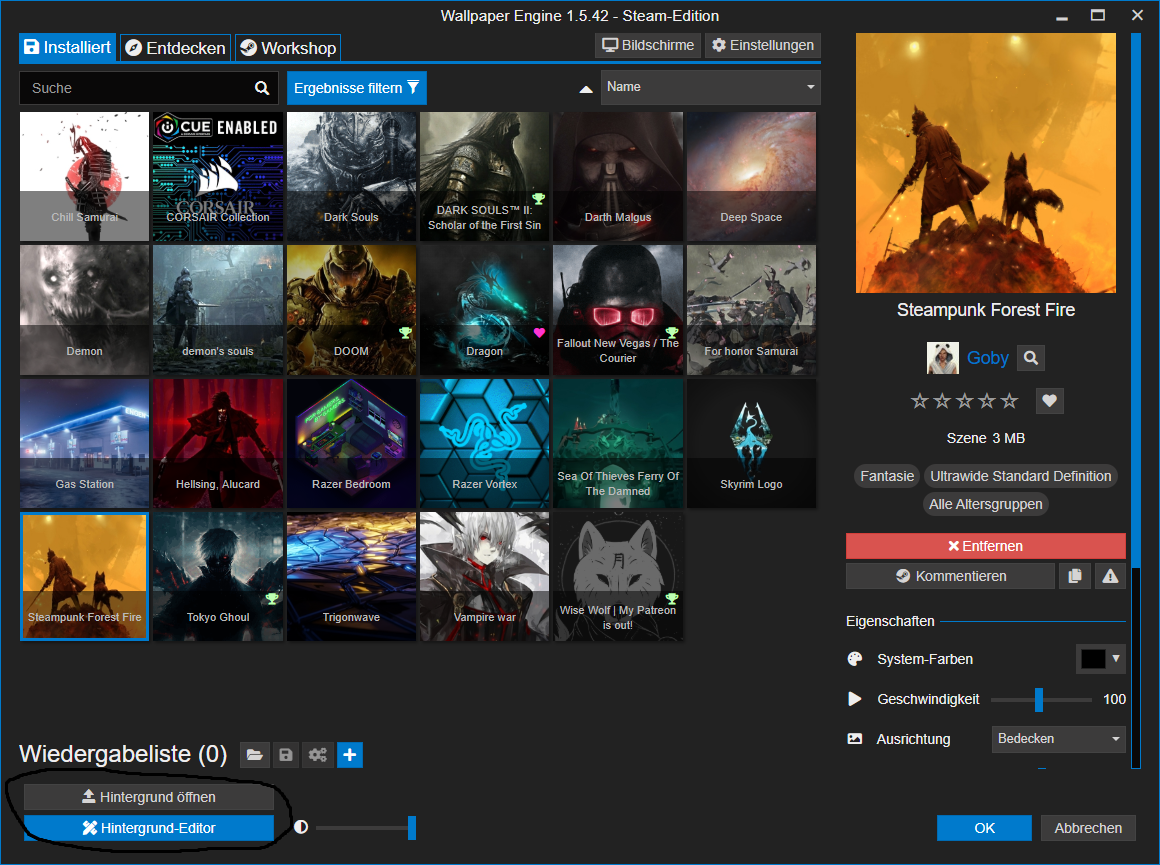1160x865 pixels.
Task: Open author Goby profile link
Action: (x=988, y=358)
